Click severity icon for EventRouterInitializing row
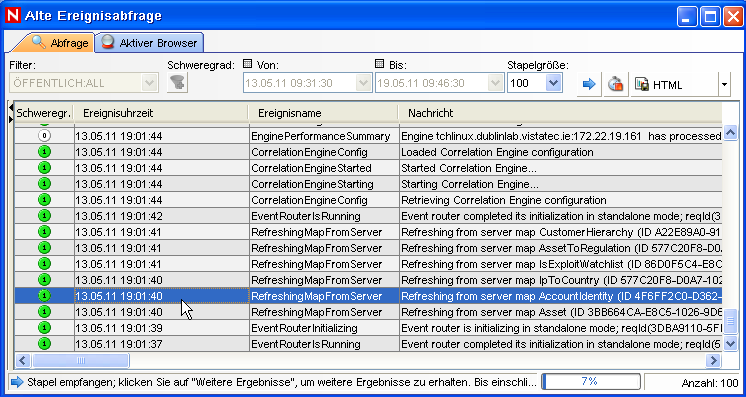Viewport: 746px width, 397px height. pos(44,328)
